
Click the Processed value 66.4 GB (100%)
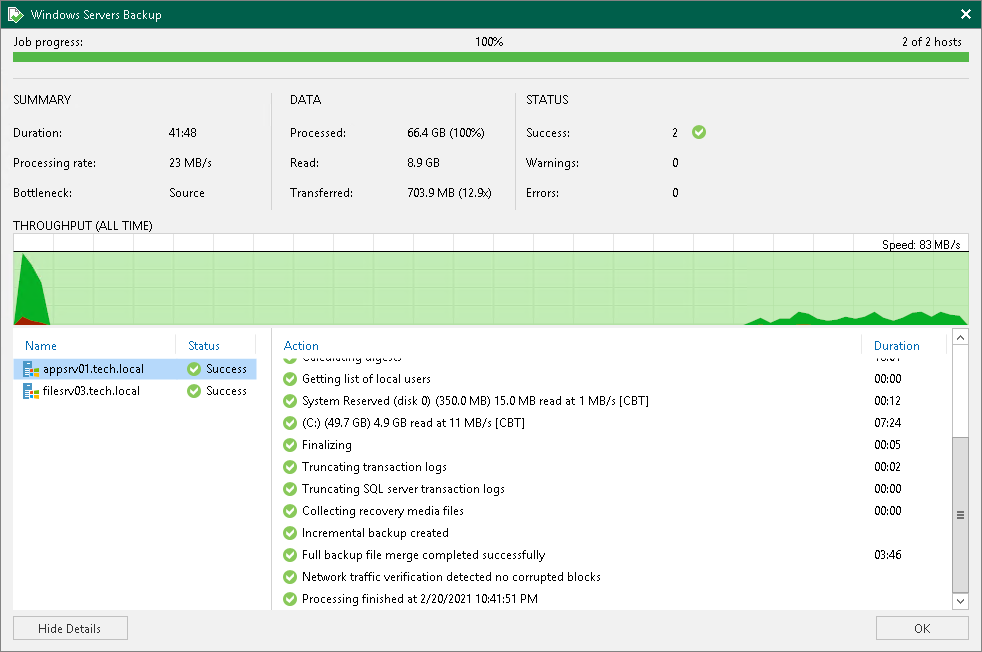pos(446,133)
